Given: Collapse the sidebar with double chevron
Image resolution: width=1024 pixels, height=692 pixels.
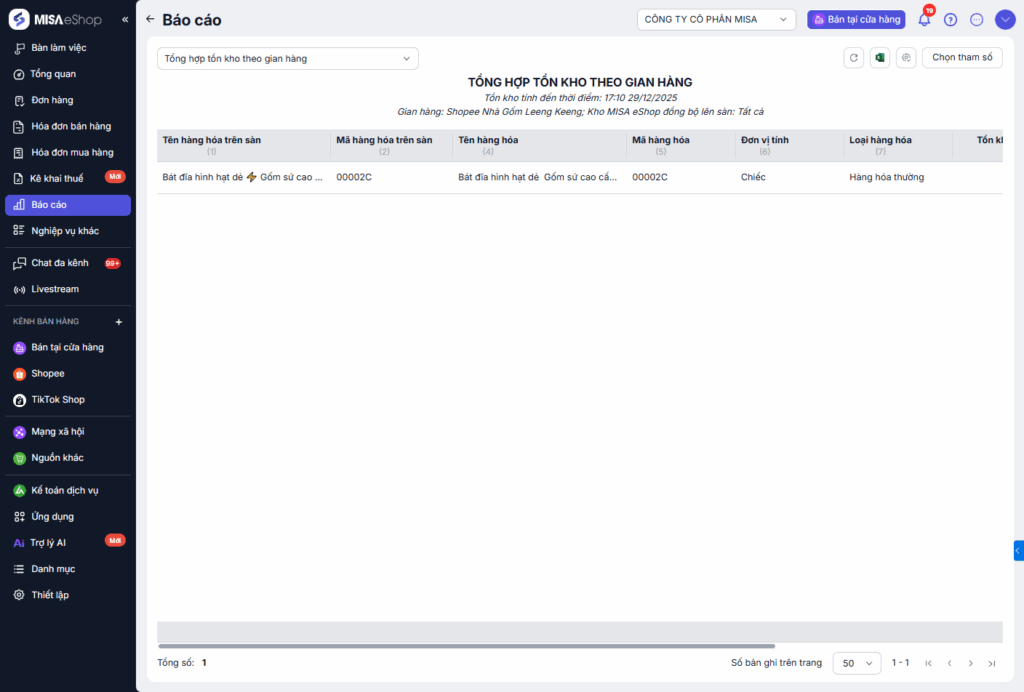Looking at the screenshot, I should click(x=125, y=20).
